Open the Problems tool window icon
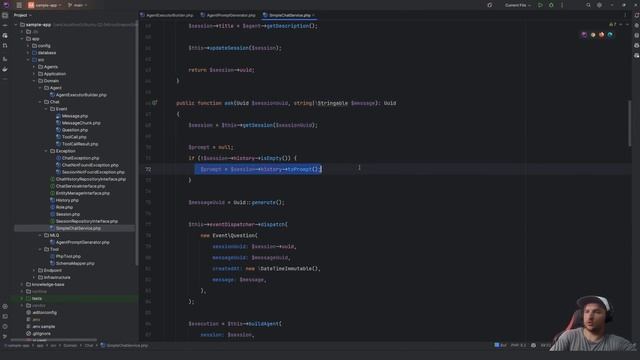640x360 pixels. coord(5,327)
